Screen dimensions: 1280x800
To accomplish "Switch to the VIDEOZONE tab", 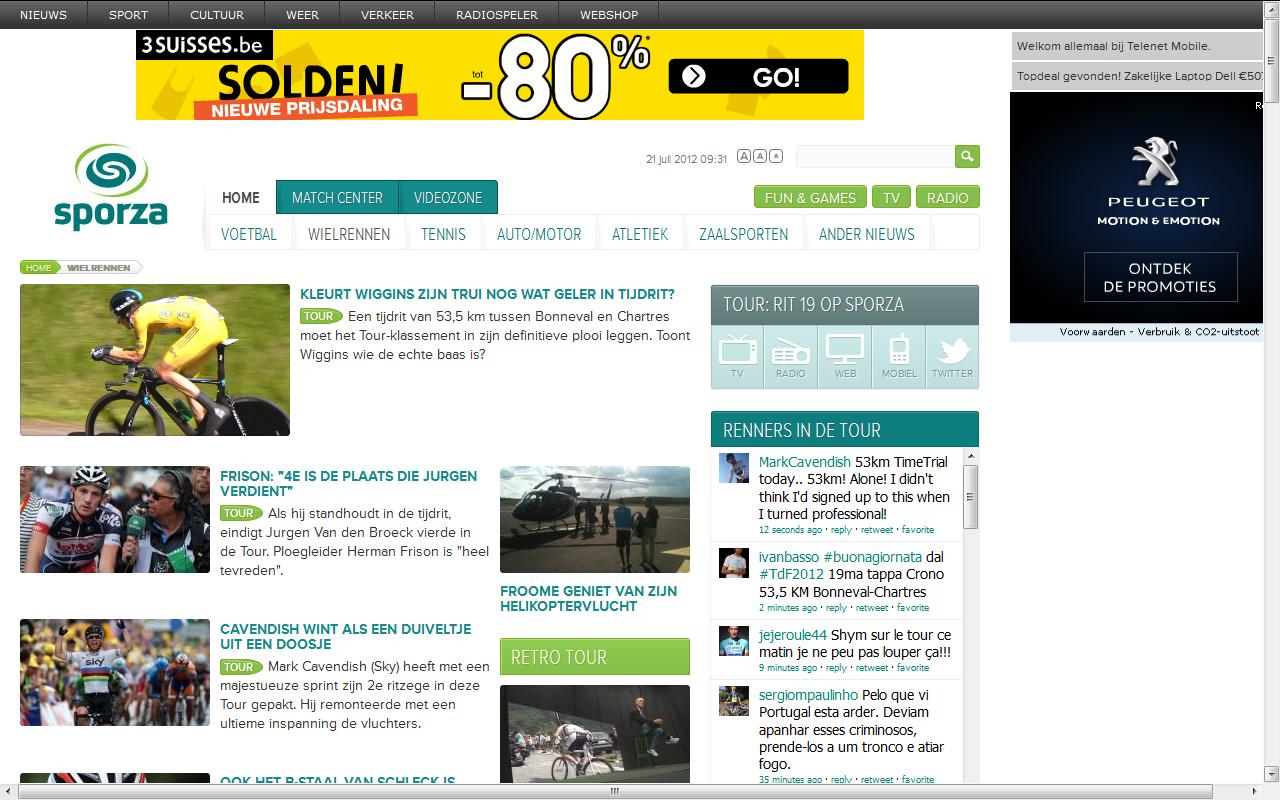I will coord(448,197).
